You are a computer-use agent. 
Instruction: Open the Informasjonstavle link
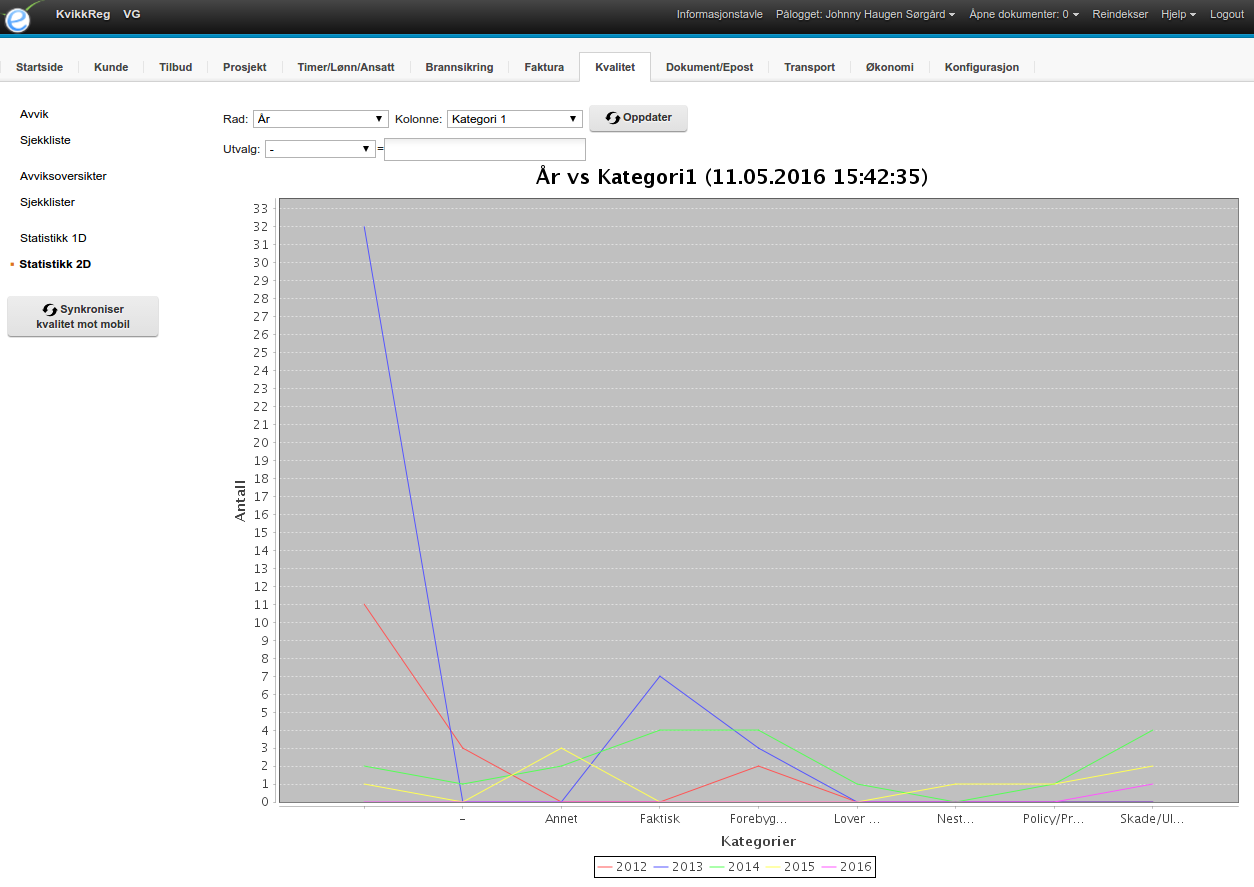pos(720,14)
